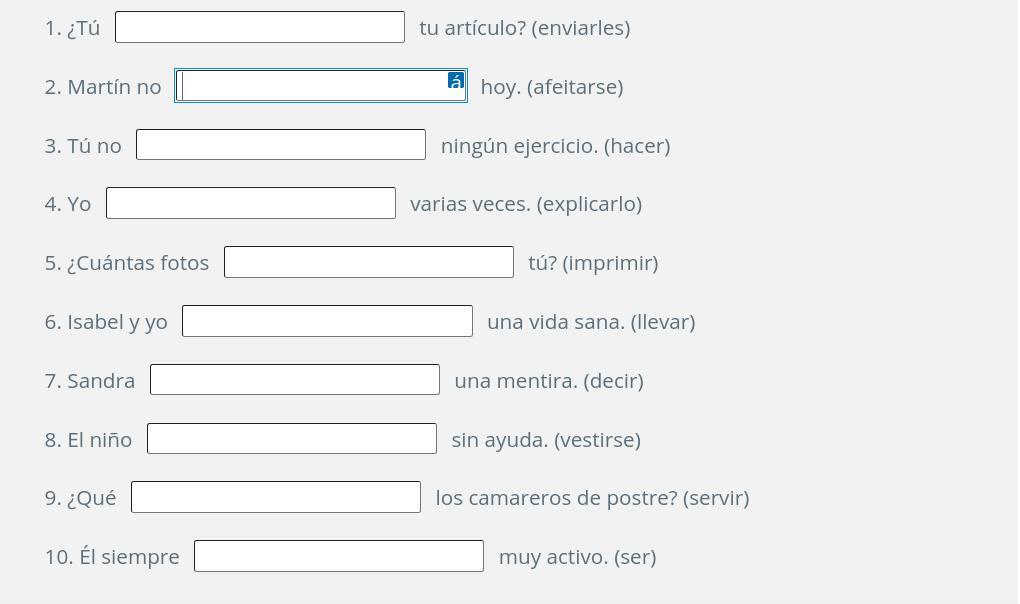Click the text 'una mentira. (decir)'
1020x604 pixels.
click(549, 381)
